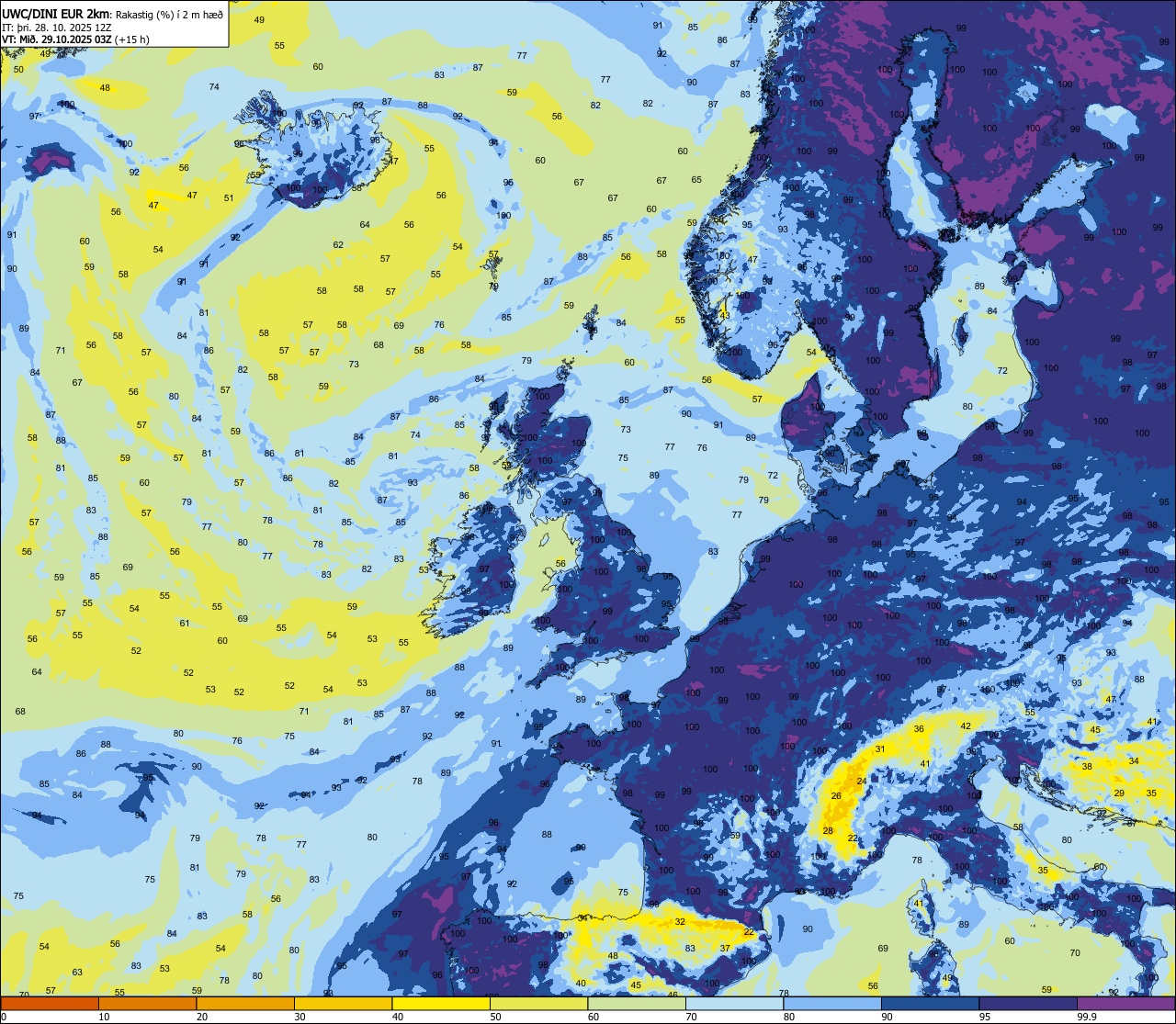The width and height of the screenshot is (1176, 1024).
Task: Click the legend tick label 10
Action: pyautogui.click(x=104, y=1017)
